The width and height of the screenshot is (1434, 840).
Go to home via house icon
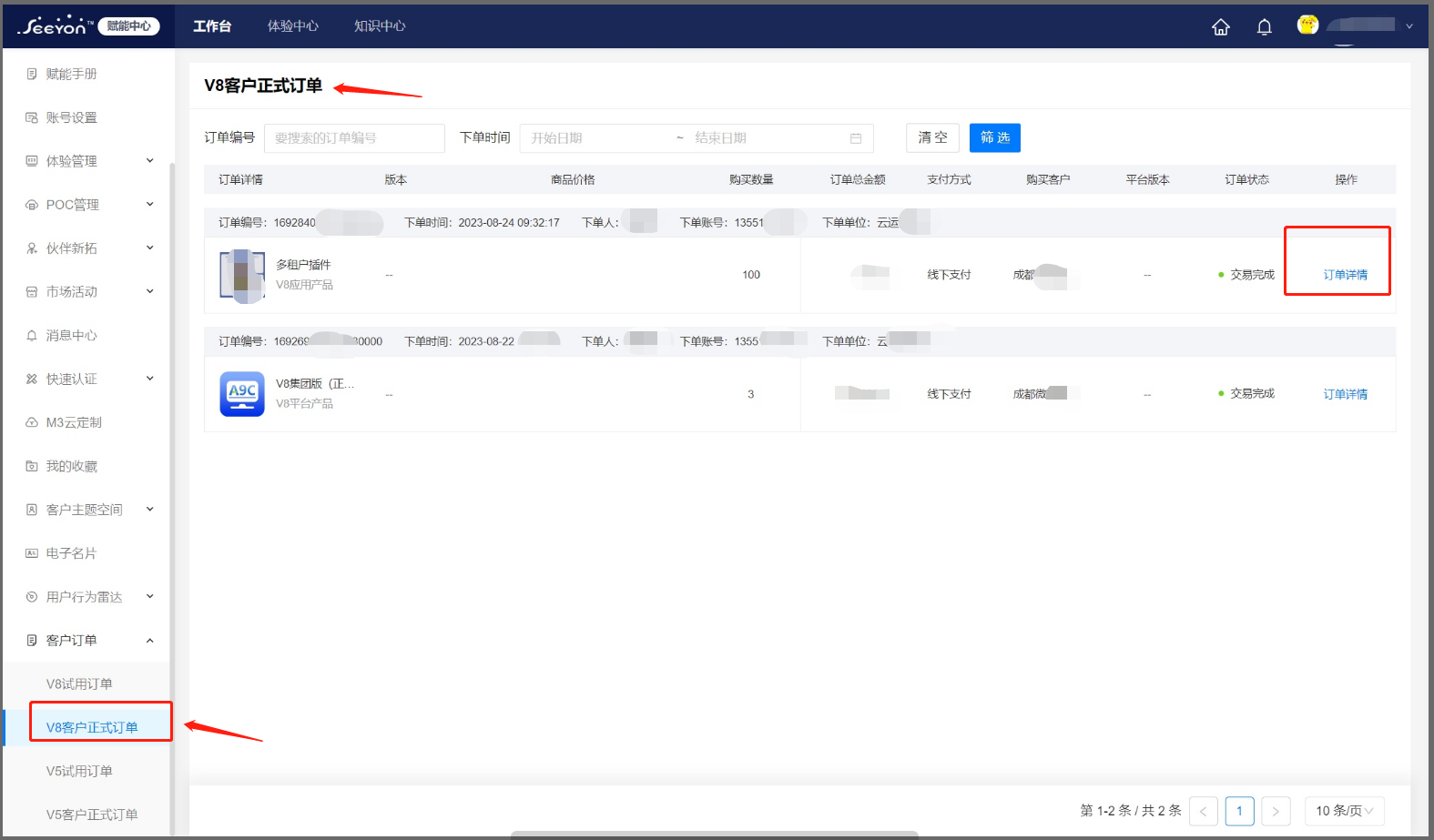(x=1221, y=26)
